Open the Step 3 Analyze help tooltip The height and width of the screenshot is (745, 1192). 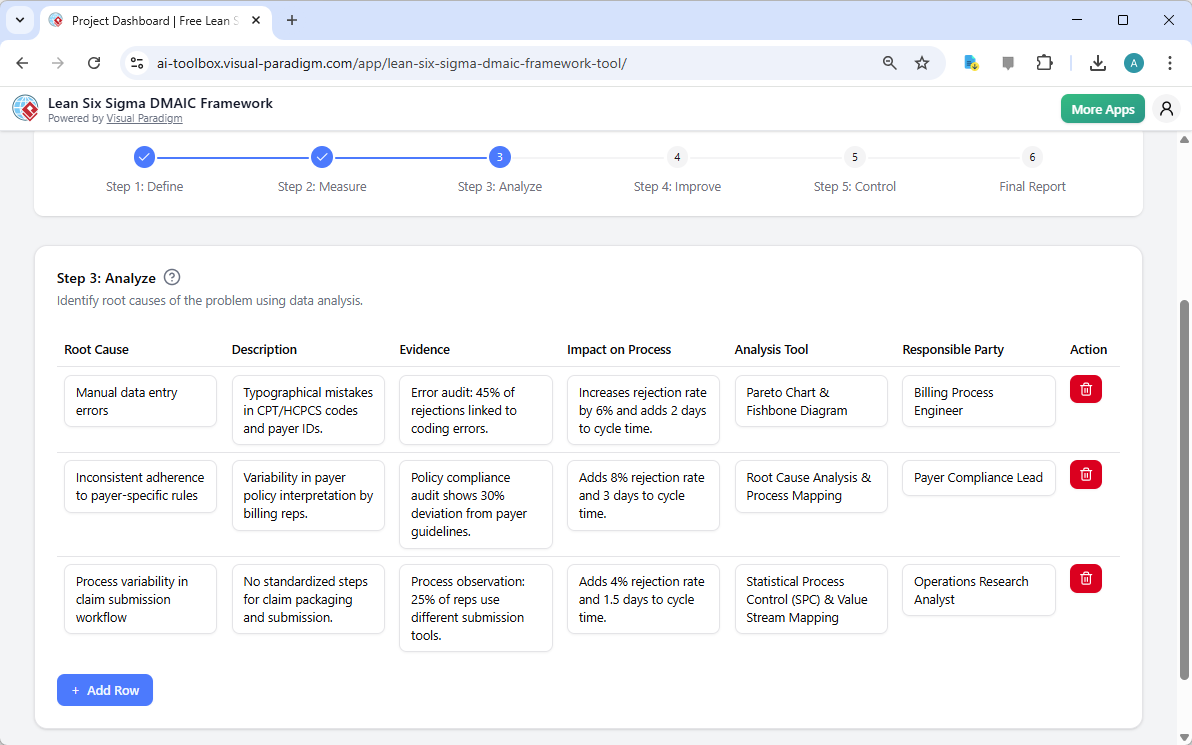pos(171,277)
